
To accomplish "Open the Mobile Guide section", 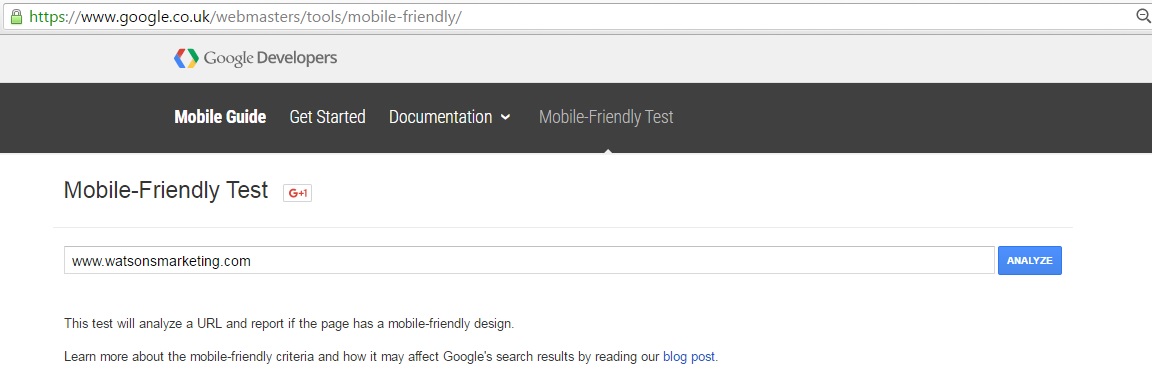I will click(220, 117).
